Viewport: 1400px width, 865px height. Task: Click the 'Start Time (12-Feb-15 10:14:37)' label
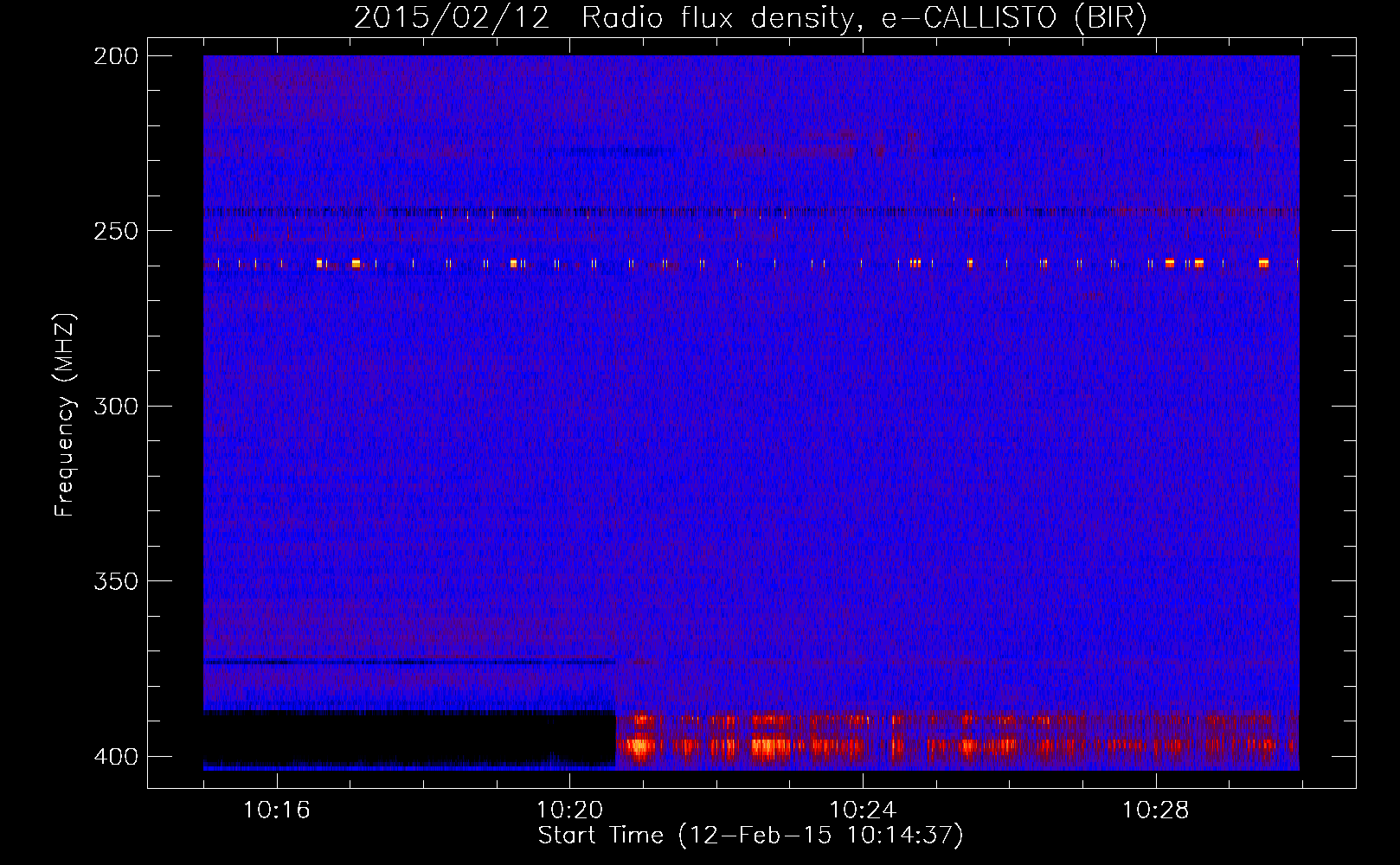point(750,836)
